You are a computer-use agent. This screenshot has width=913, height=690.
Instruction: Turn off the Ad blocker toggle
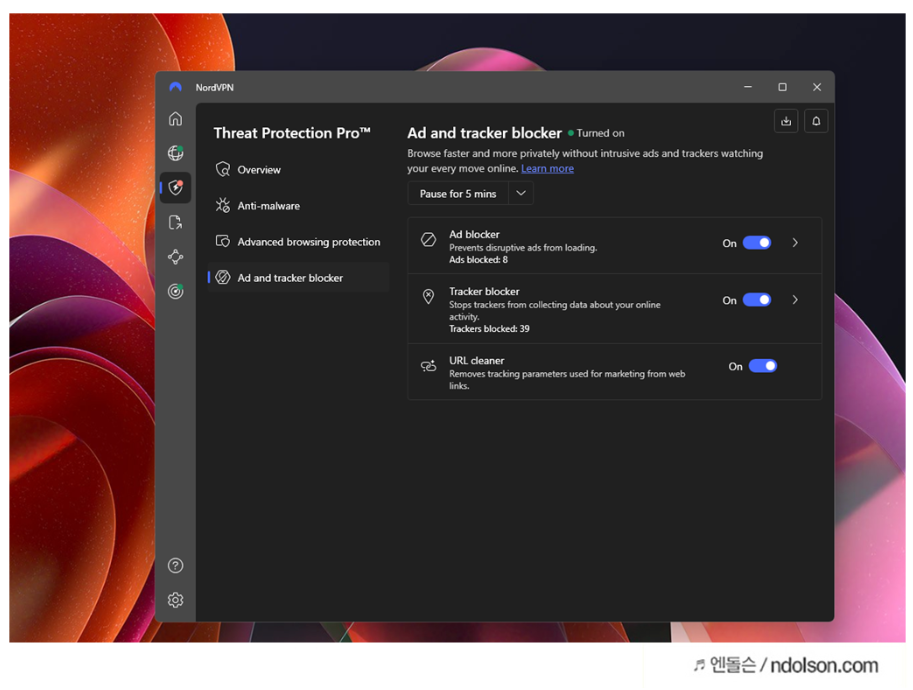click(757, 243)
